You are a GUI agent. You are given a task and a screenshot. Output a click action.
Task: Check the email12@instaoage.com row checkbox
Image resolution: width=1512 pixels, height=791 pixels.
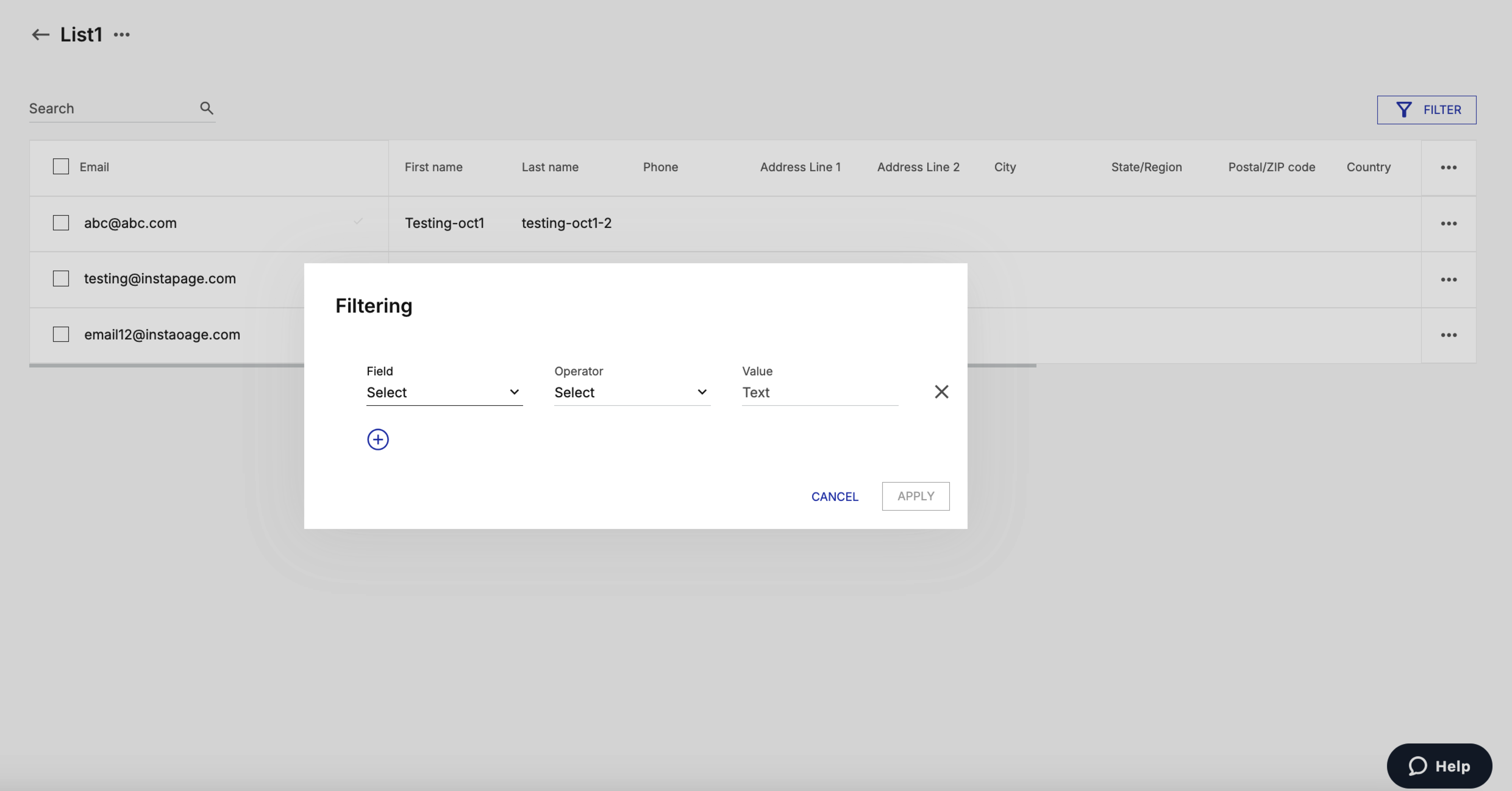point(60,335)
